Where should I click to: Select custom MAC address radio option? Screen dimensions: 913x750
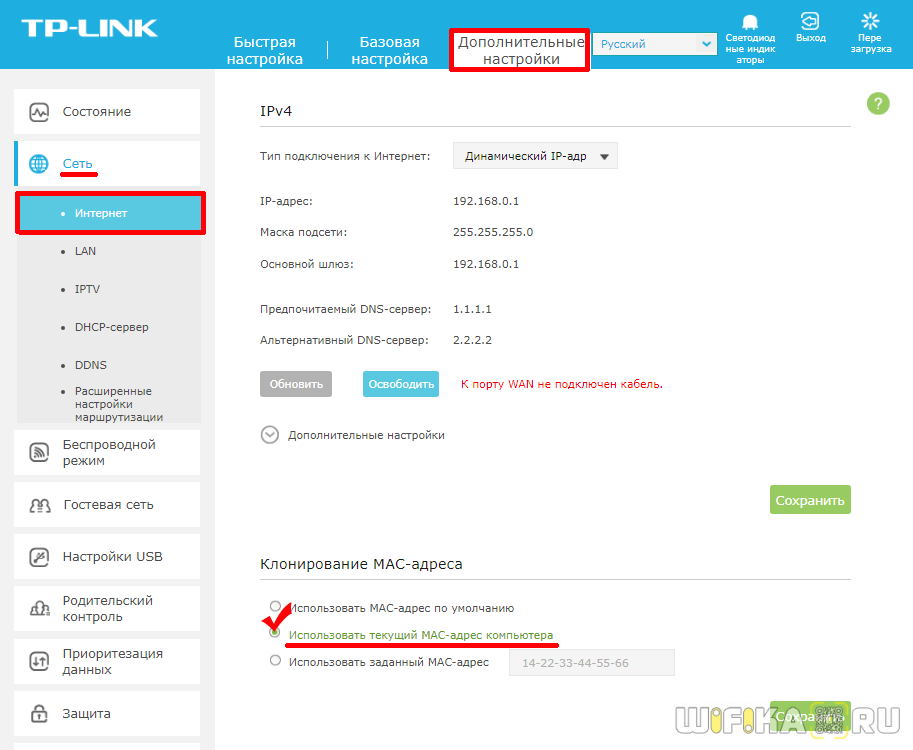click(x=275, y=660)
